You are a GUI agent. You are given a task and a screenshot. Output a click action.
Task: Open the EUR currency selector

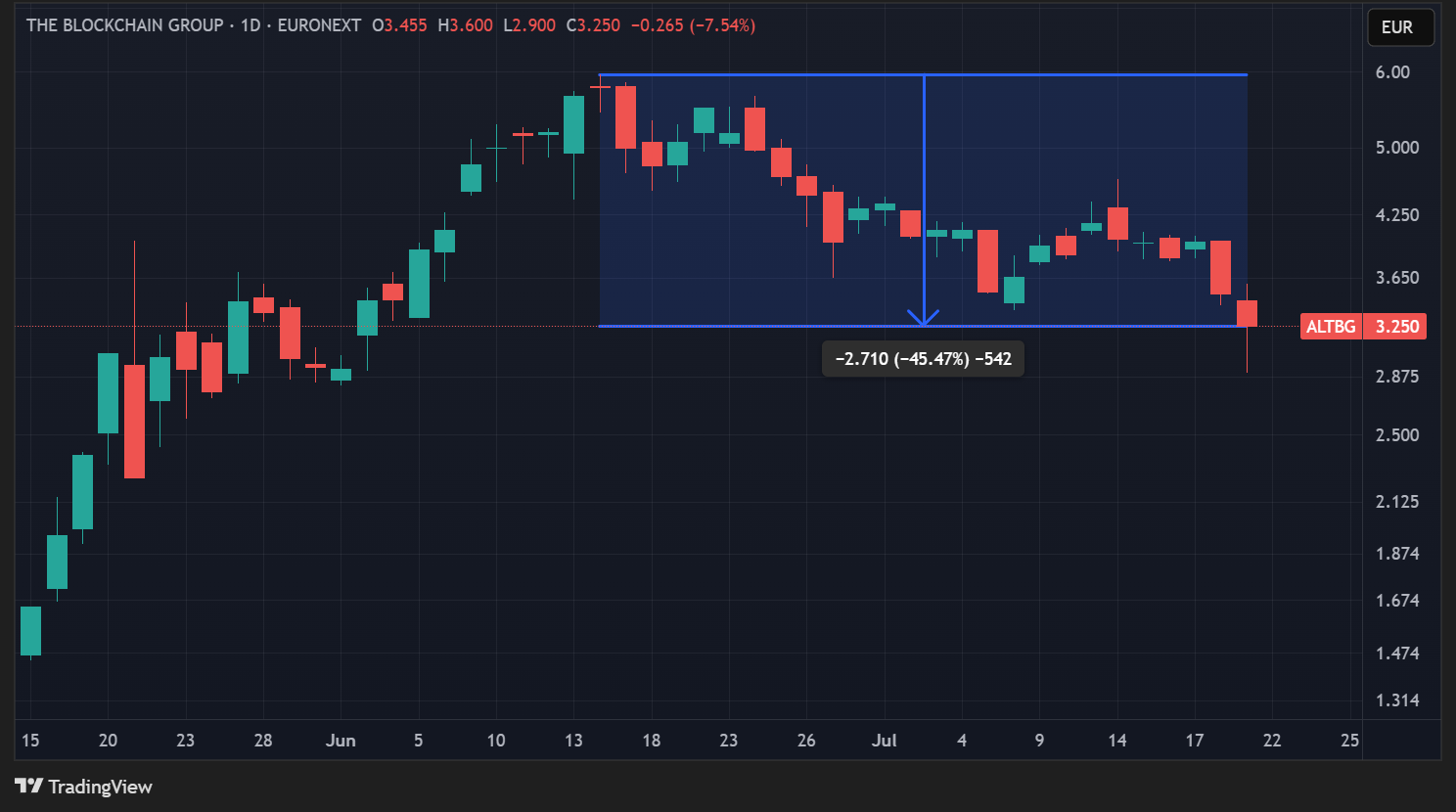click(1399, 27)
